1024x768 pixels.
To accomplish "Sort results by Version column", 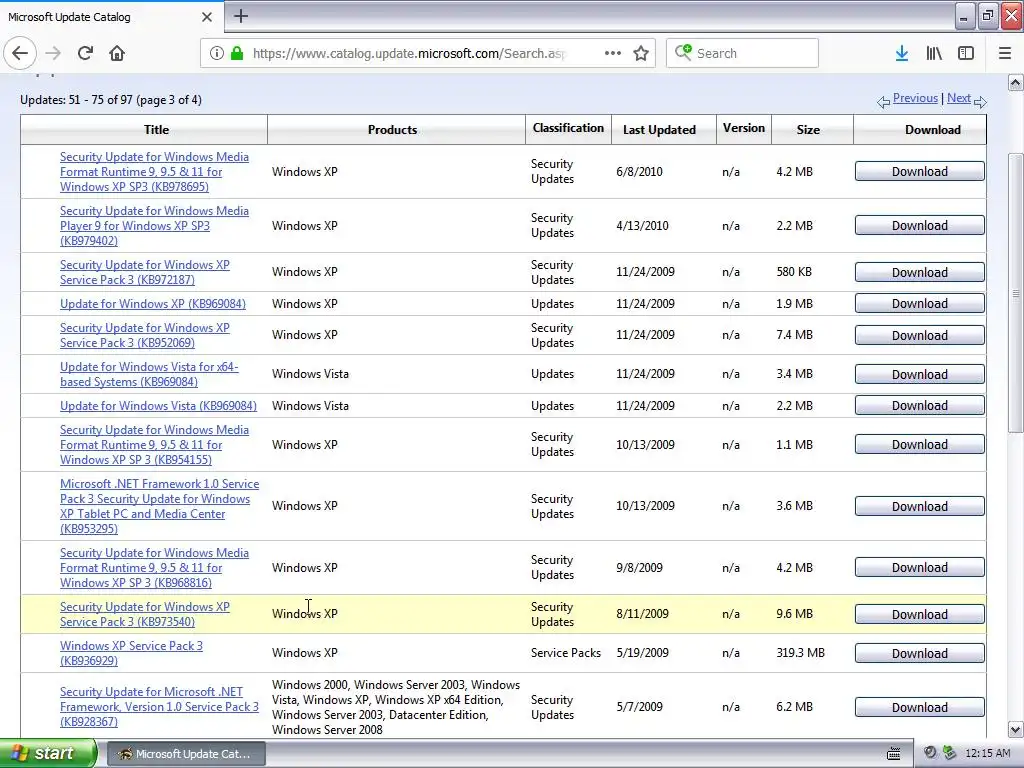I will click(744, 128).
